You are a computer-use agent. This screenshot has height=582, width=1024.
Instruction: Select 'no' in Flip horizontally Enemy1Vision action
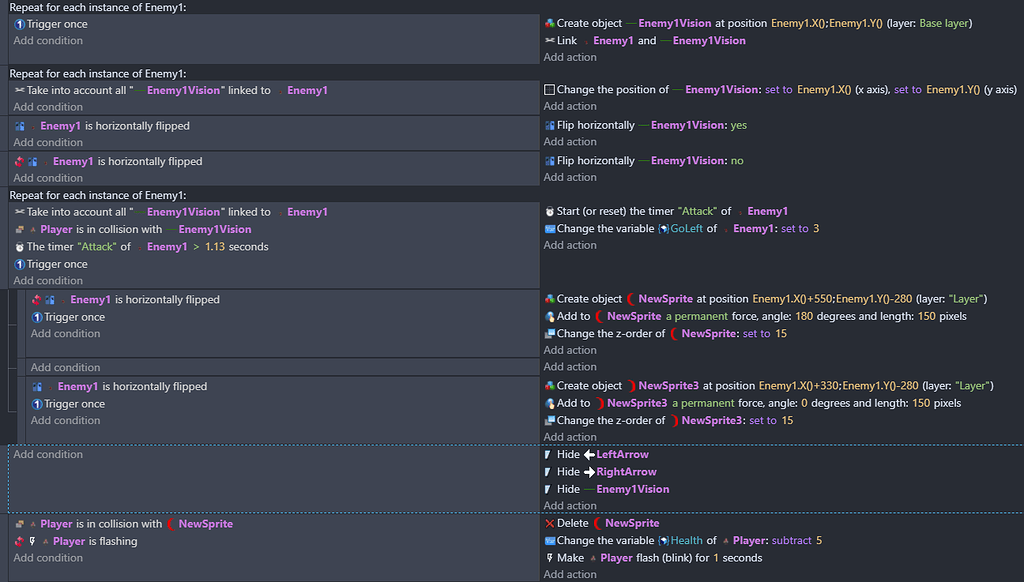pos(737,161)
